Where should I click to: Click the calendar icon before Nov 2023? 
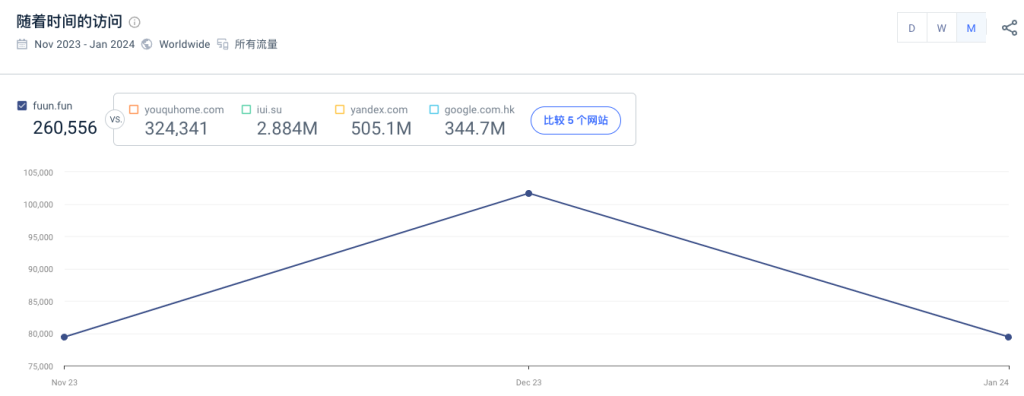click(22, 44)
